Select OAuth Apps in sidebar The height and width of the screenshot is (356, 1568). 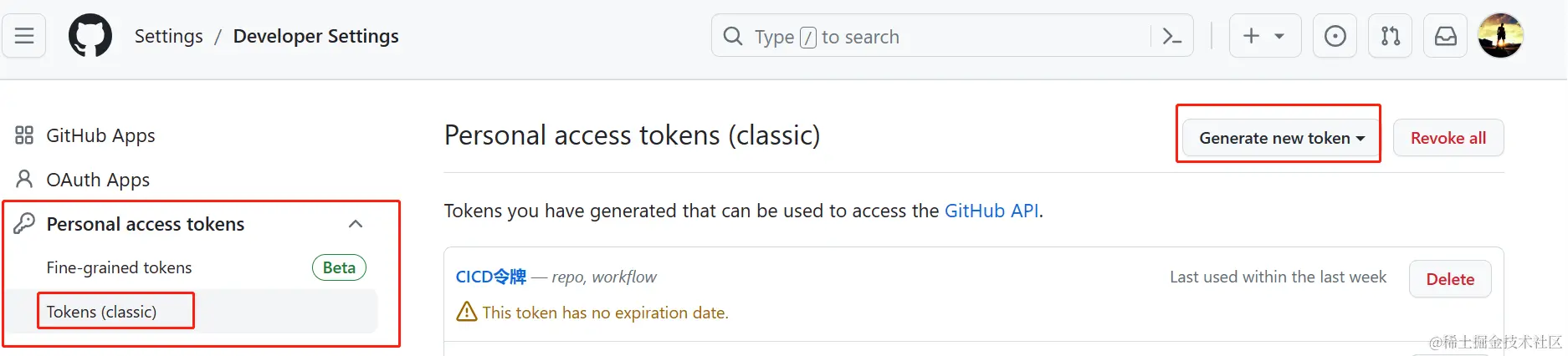98,180
